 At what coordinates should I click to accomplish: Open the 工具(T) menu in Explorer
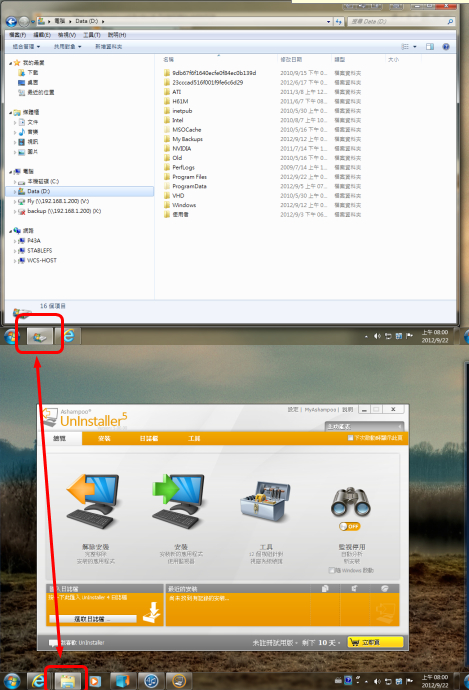[92, 35]
